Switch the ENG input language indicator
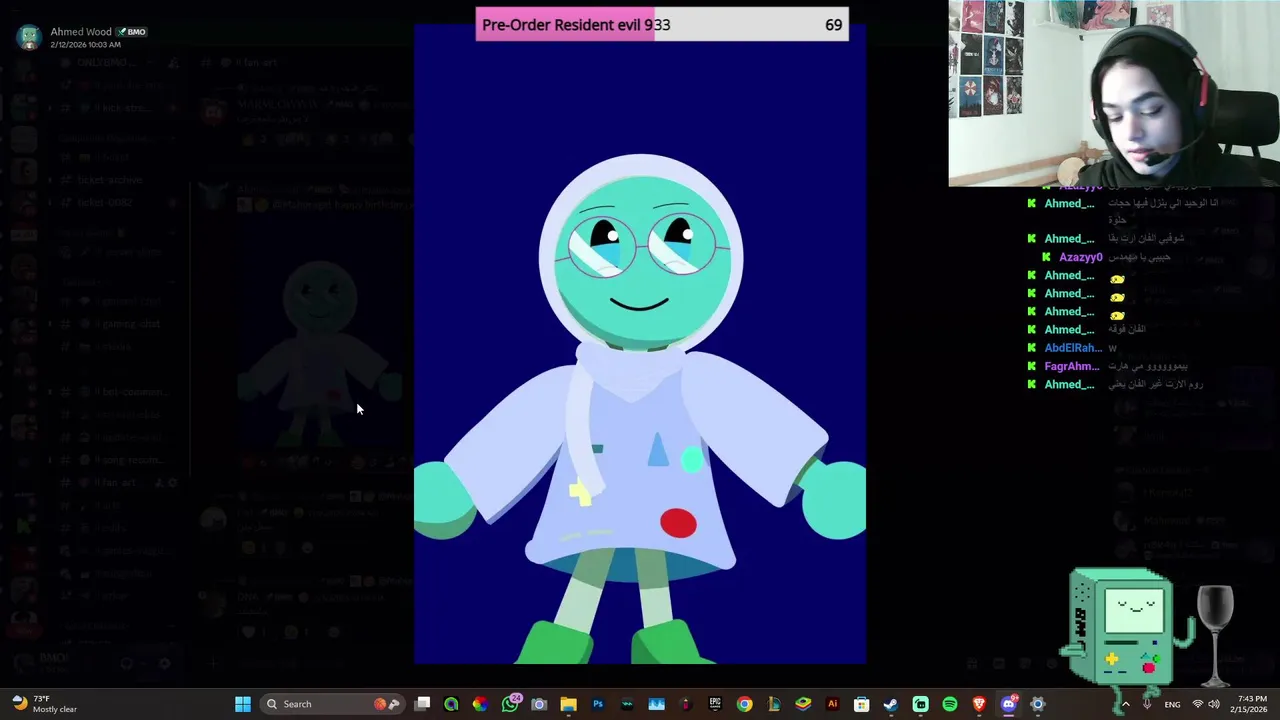 pyautogui.click(x=1172, y=704)
